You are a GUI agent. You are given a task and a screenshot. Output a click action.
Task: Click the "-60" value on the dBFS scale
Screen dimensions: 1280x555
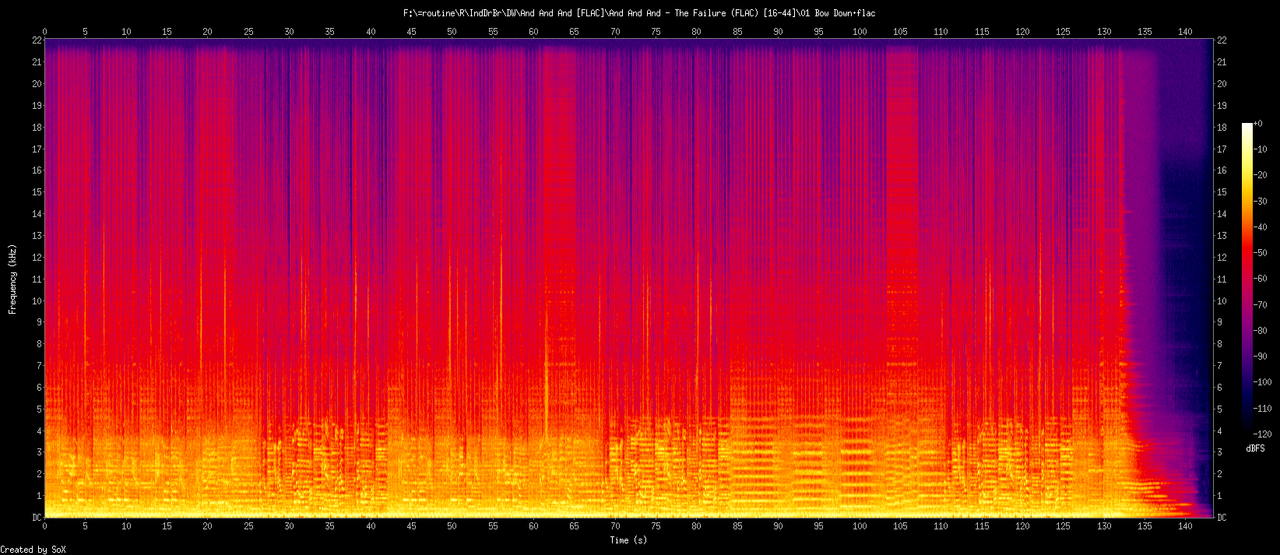click(1262, 280)
